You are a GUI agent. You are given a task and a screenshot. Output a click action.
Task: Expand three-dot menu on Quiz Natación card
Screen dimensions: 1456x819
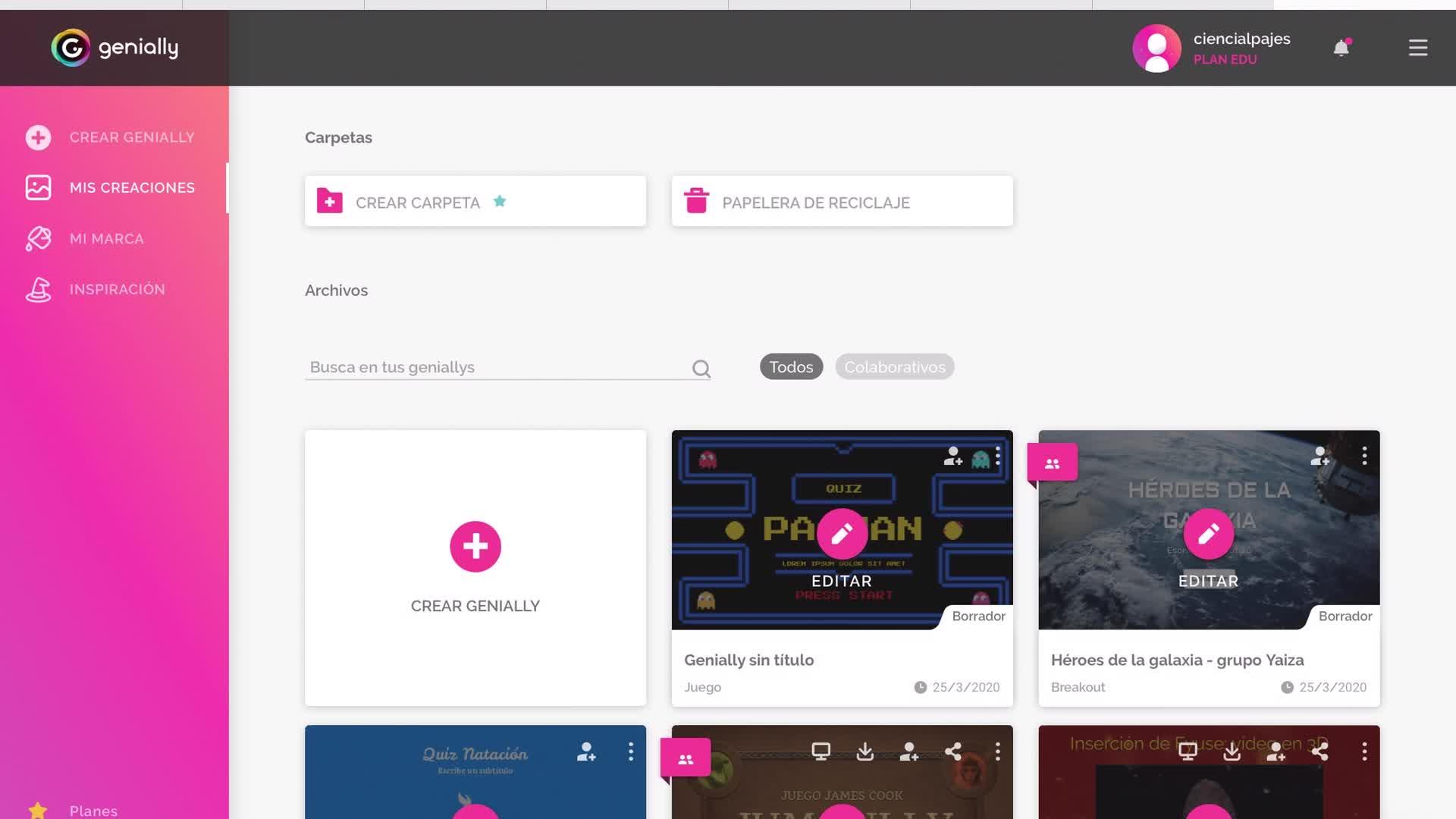tap(630, 752)
